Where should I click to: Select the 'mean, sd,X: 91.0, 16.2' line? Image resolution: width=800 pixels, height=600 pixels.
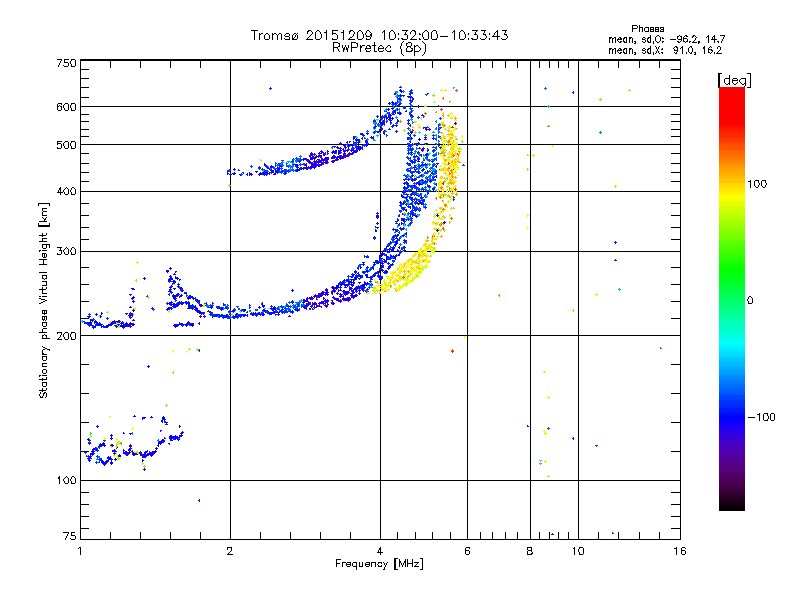coord(665,50)
